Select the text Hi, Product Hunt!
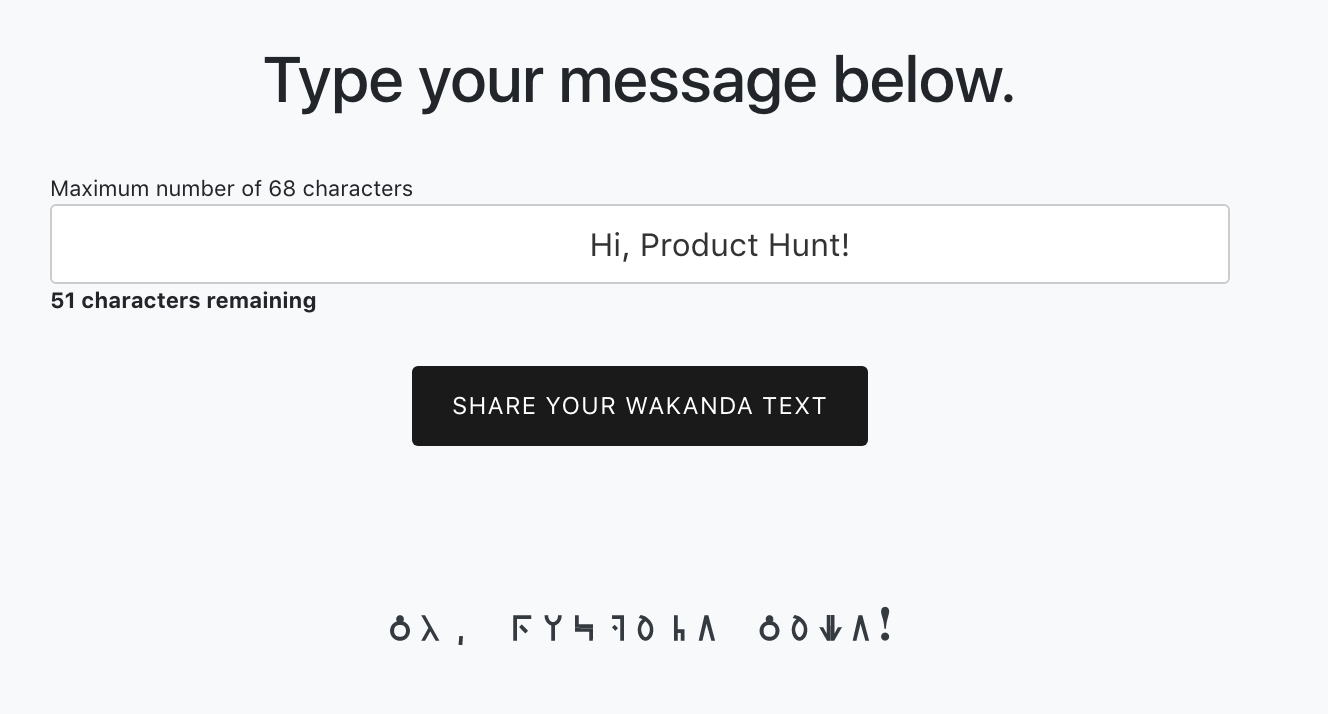1328x714 pixels. tap(719, 245)
